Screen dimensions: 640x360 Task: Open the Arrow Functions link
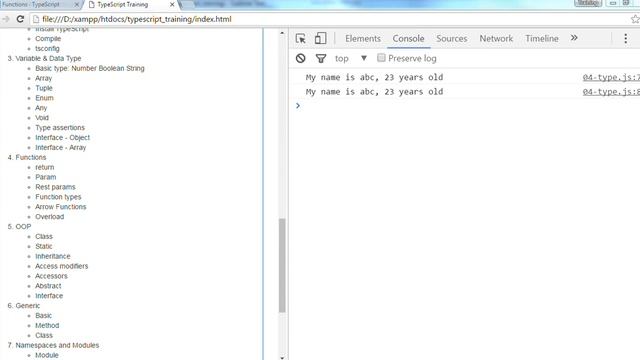(60, 207)
